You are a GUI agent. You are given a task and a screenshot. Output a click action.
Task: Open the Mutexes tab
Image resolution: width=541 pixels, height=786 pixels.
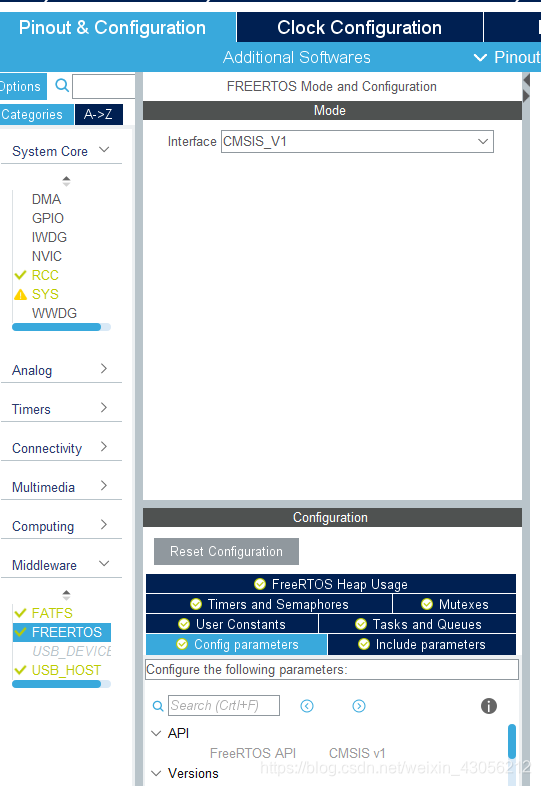(454, 604)
